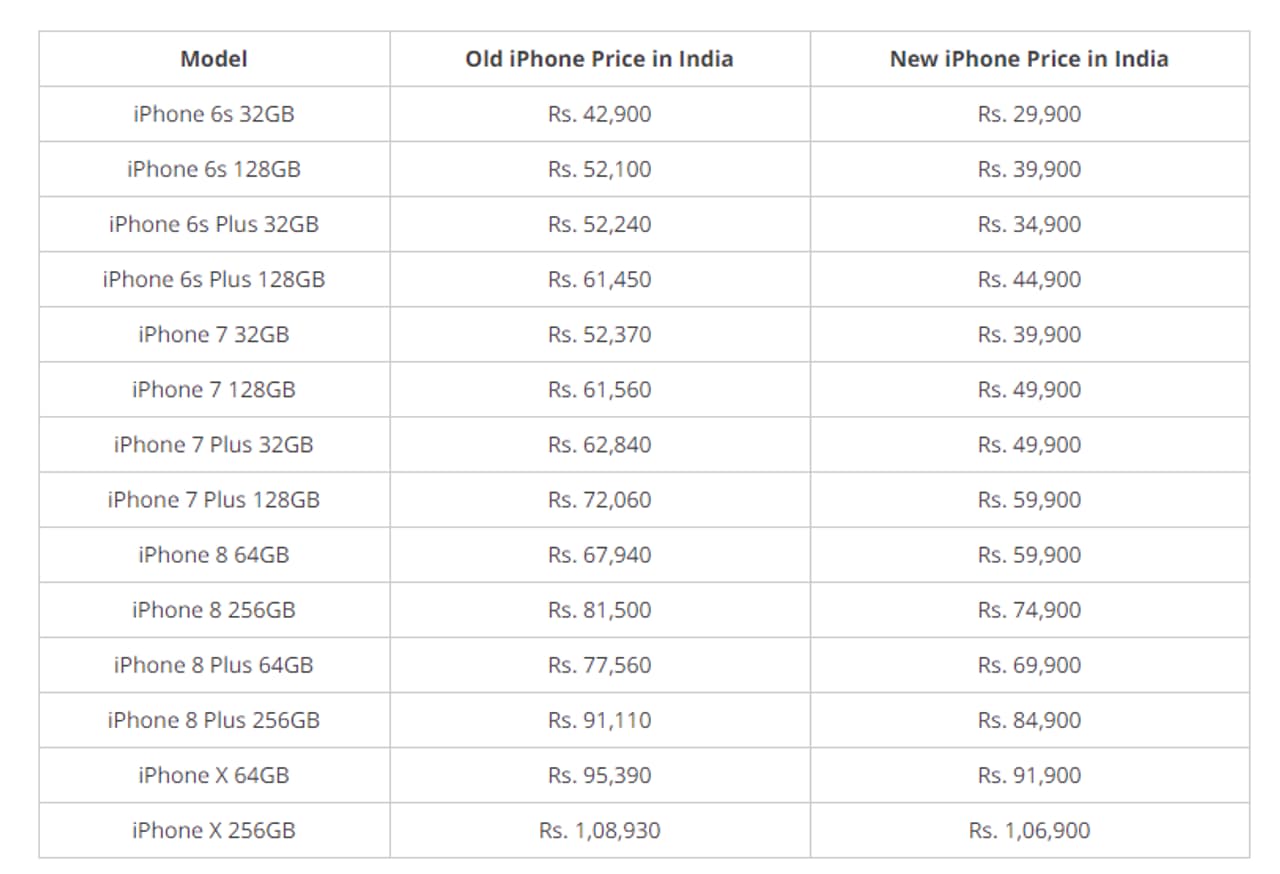Click the Old iPhone Price in India header
Screen dimensions: 1280x874
click(599, 59)
